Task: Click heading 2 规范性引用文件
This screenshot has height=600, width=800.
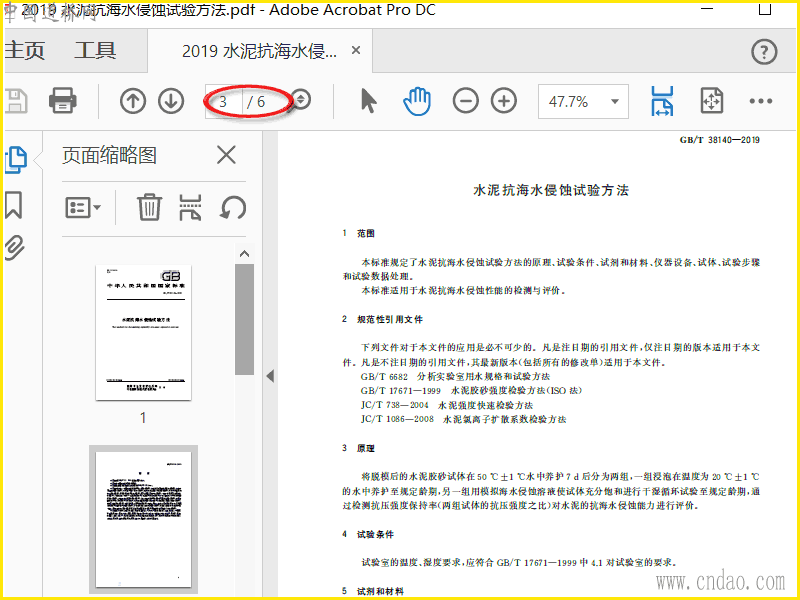Action: tap(383, 319)
